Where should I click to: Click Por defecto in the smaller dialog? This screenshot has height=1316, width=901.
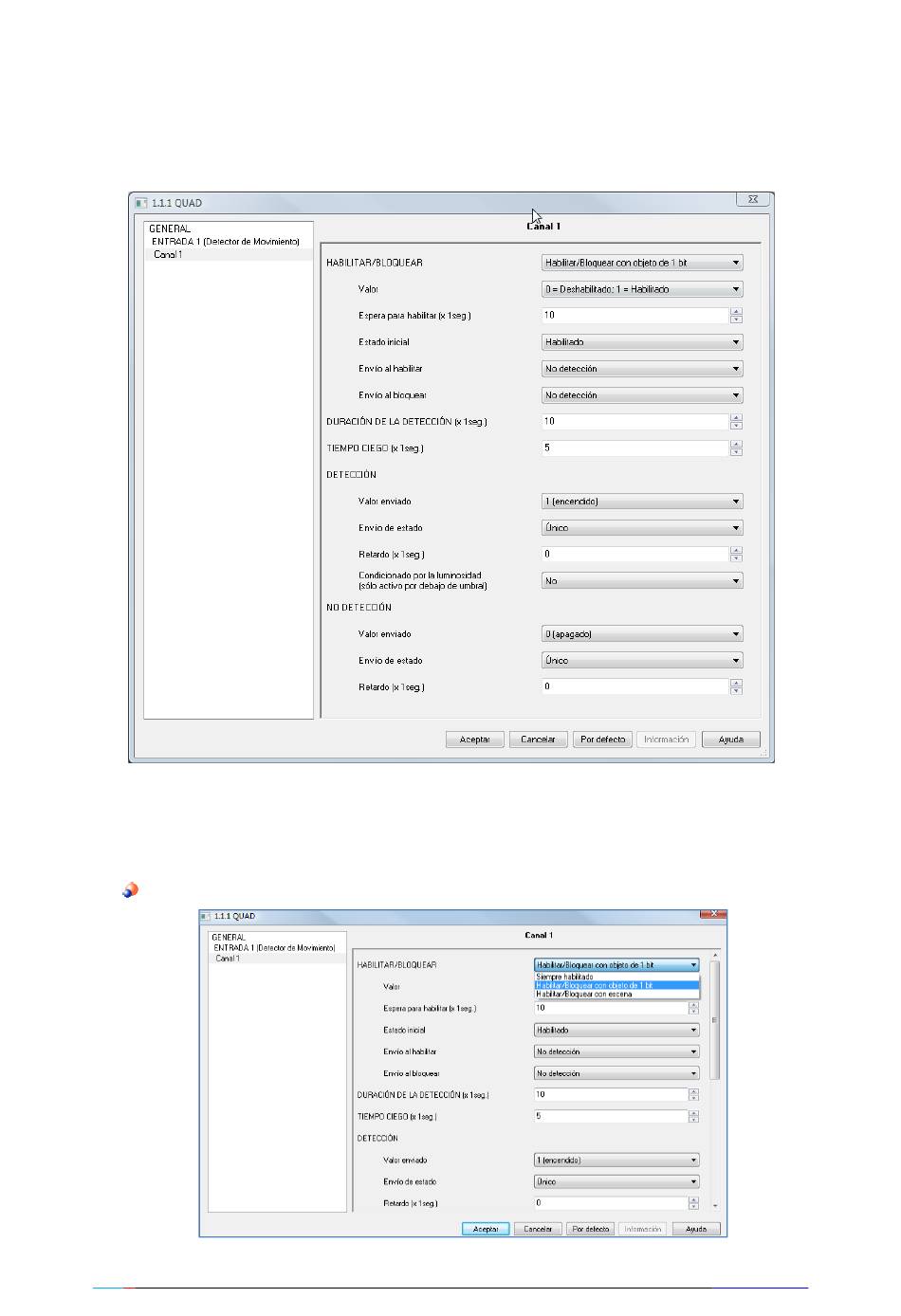(x=591, y=1230)
